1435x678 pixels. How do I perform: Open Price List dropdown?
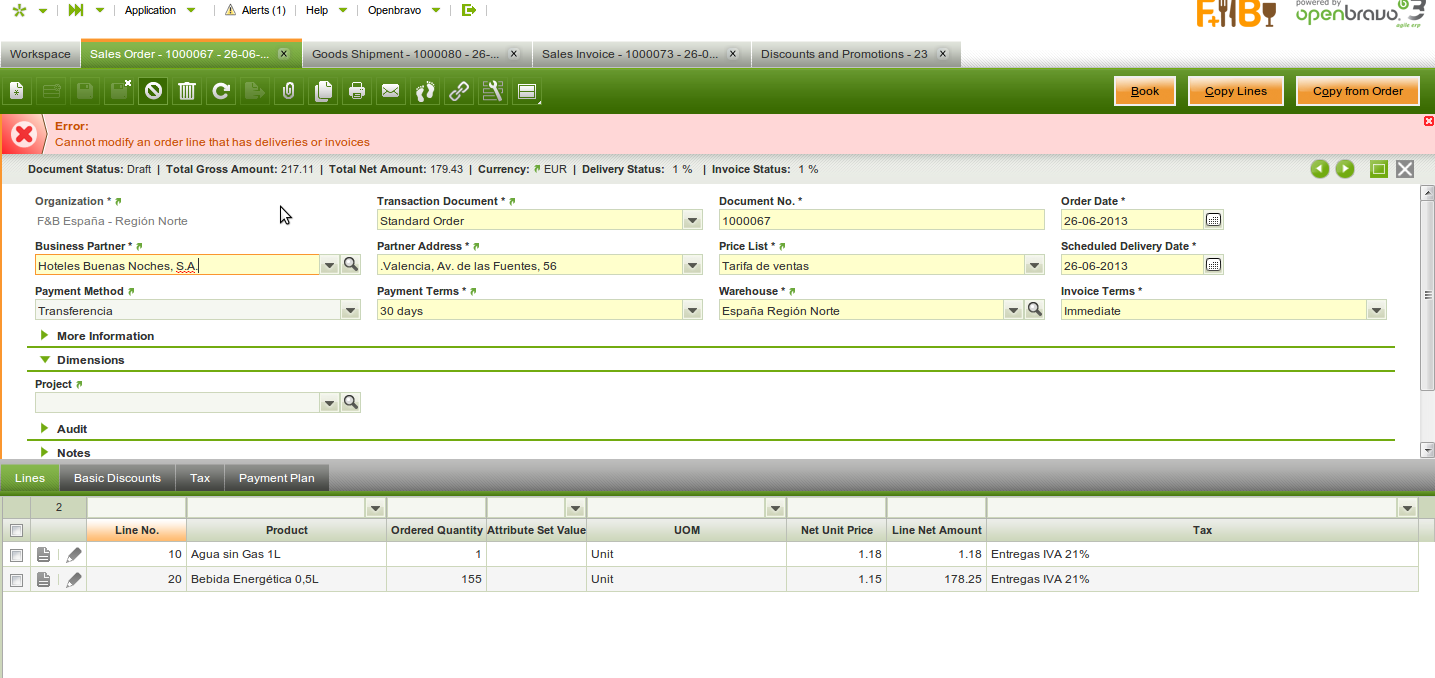coord(1035,265)
